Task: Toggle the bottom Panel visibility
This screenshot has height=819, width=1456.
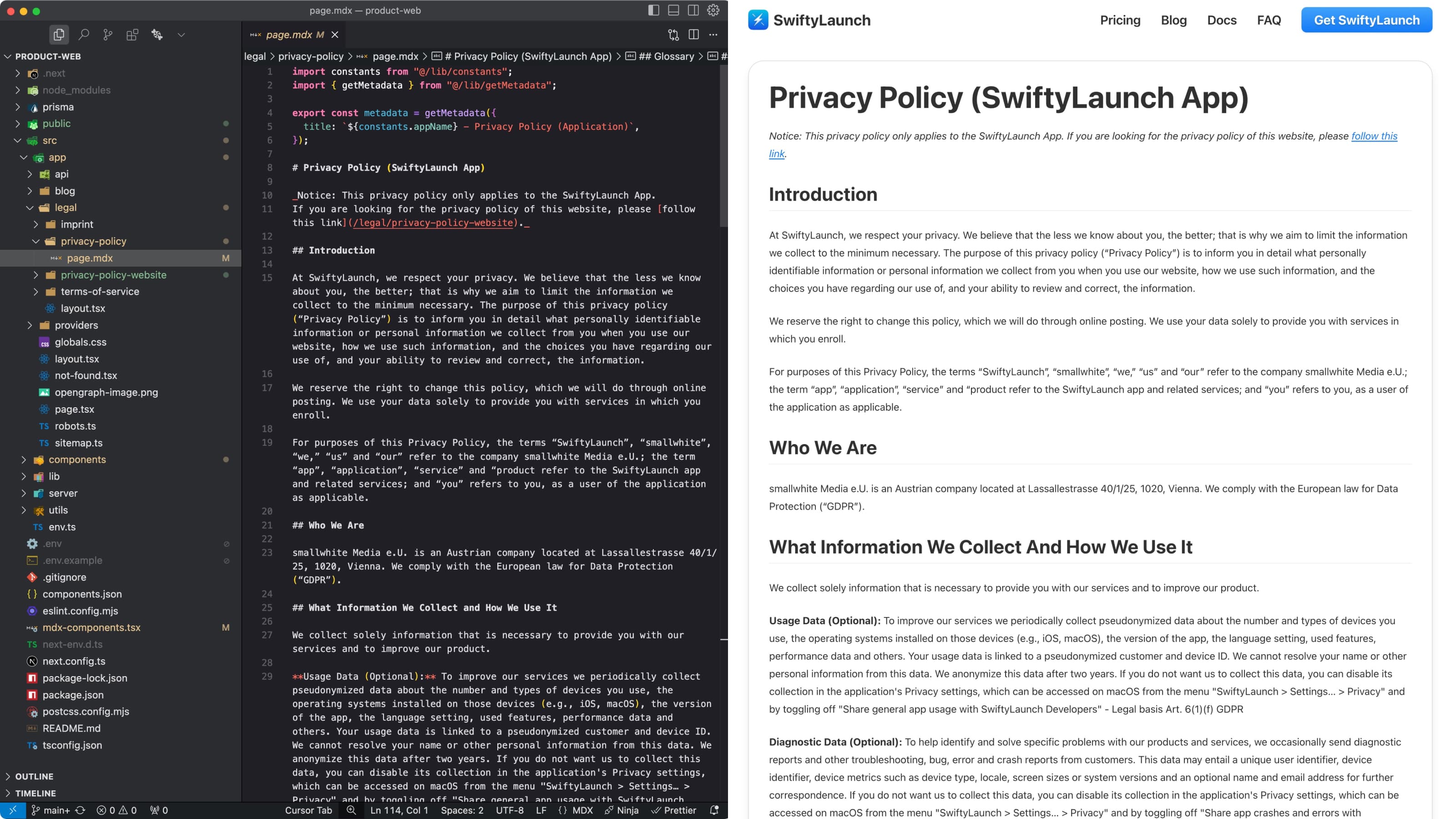Action: [x=673, y=10]
